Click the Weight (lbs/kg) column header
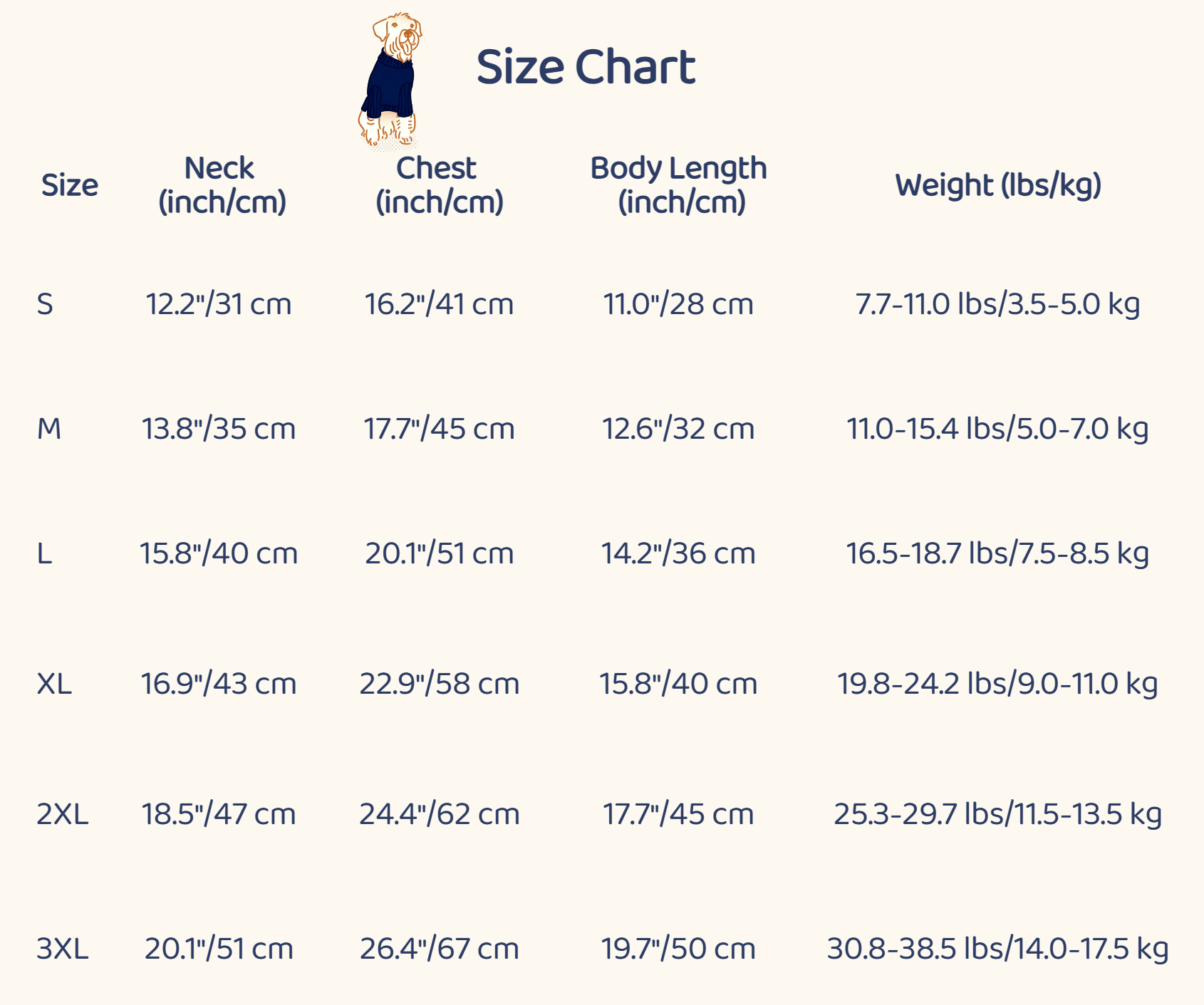Viewport: 1204px width, 1005px height. (998, 185)
